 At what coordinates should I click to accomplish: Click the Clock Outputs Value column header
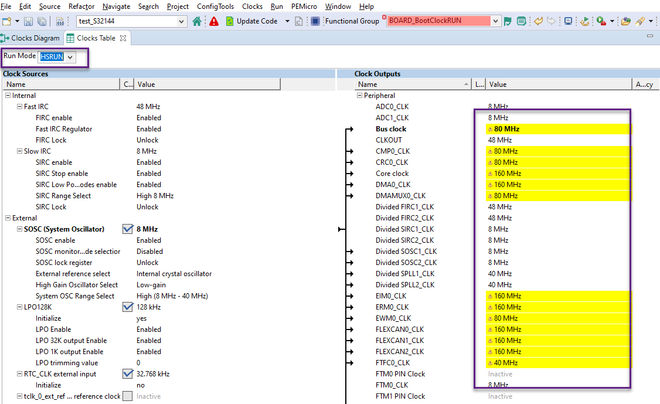(559, 84)
